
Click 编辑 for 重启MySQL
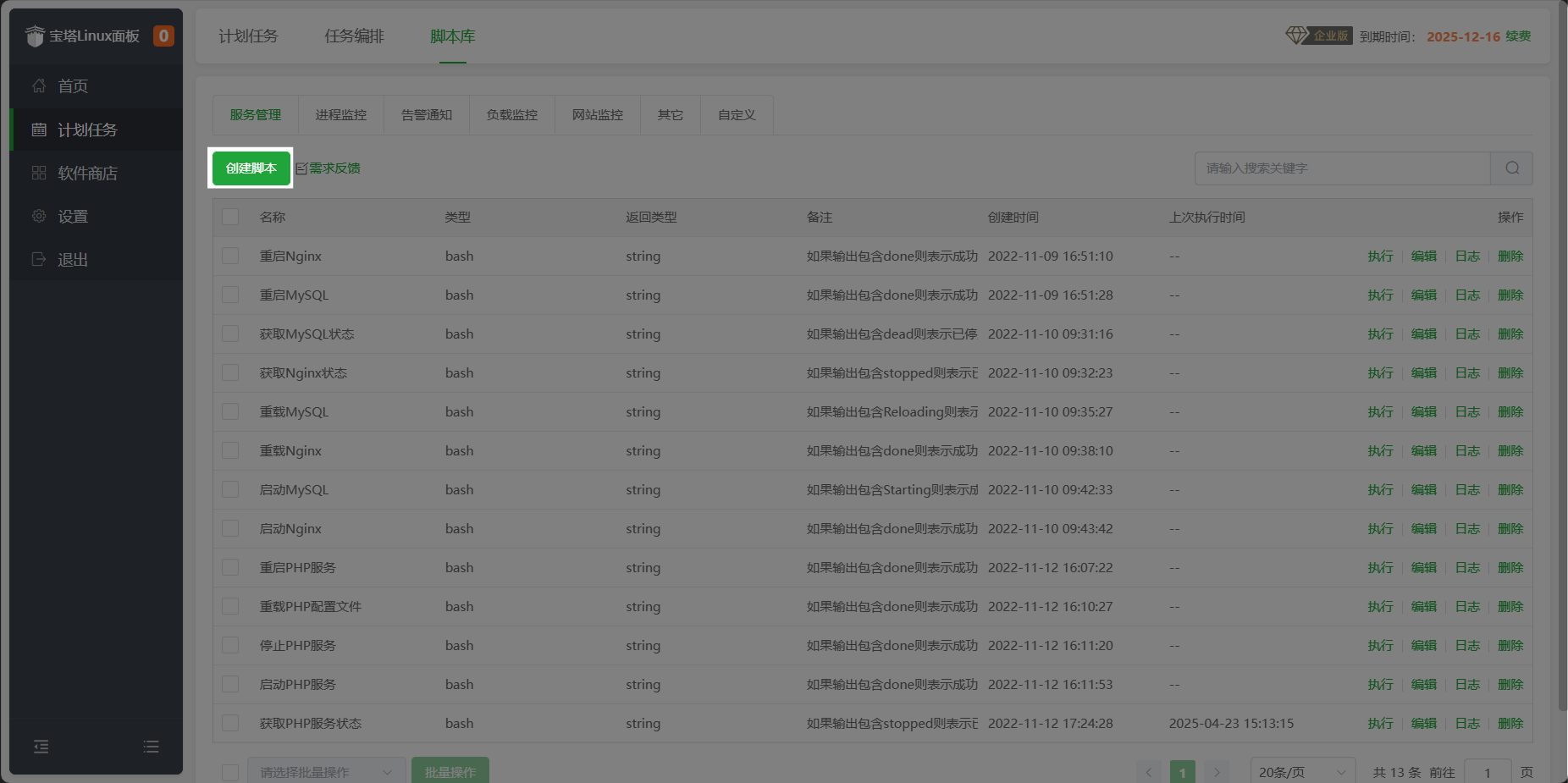(x=1424, y=295)
